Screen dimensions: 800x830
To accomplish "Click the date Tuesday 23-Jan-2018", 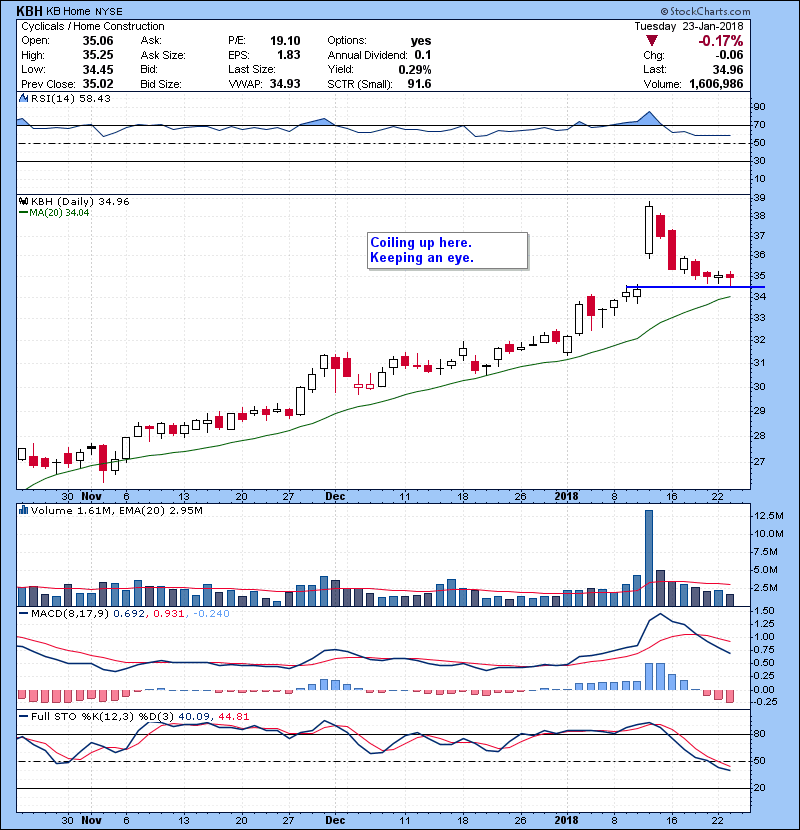I will click(x=689, y=26).
